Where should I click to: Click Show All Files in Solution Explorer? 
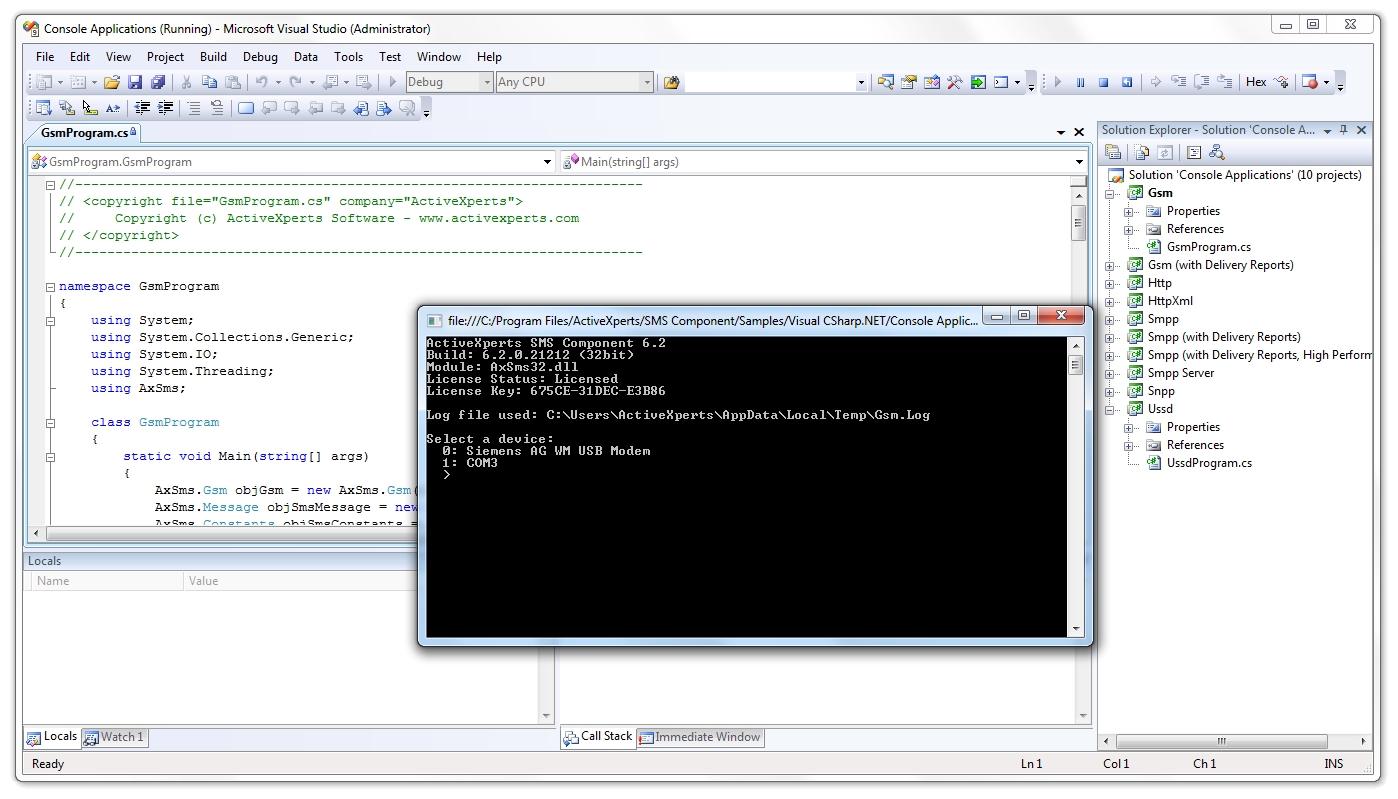(x=1142, y=153)
